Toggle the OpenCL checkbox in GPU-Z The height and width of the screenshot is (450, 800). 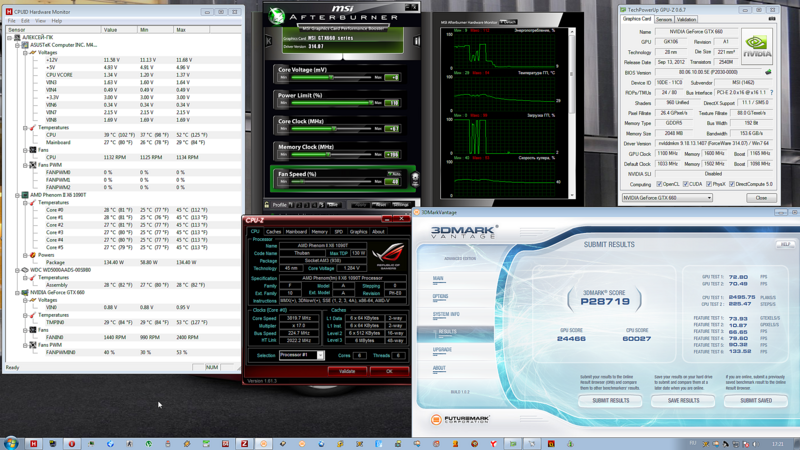pyautogui.click(x=659, y=184)
